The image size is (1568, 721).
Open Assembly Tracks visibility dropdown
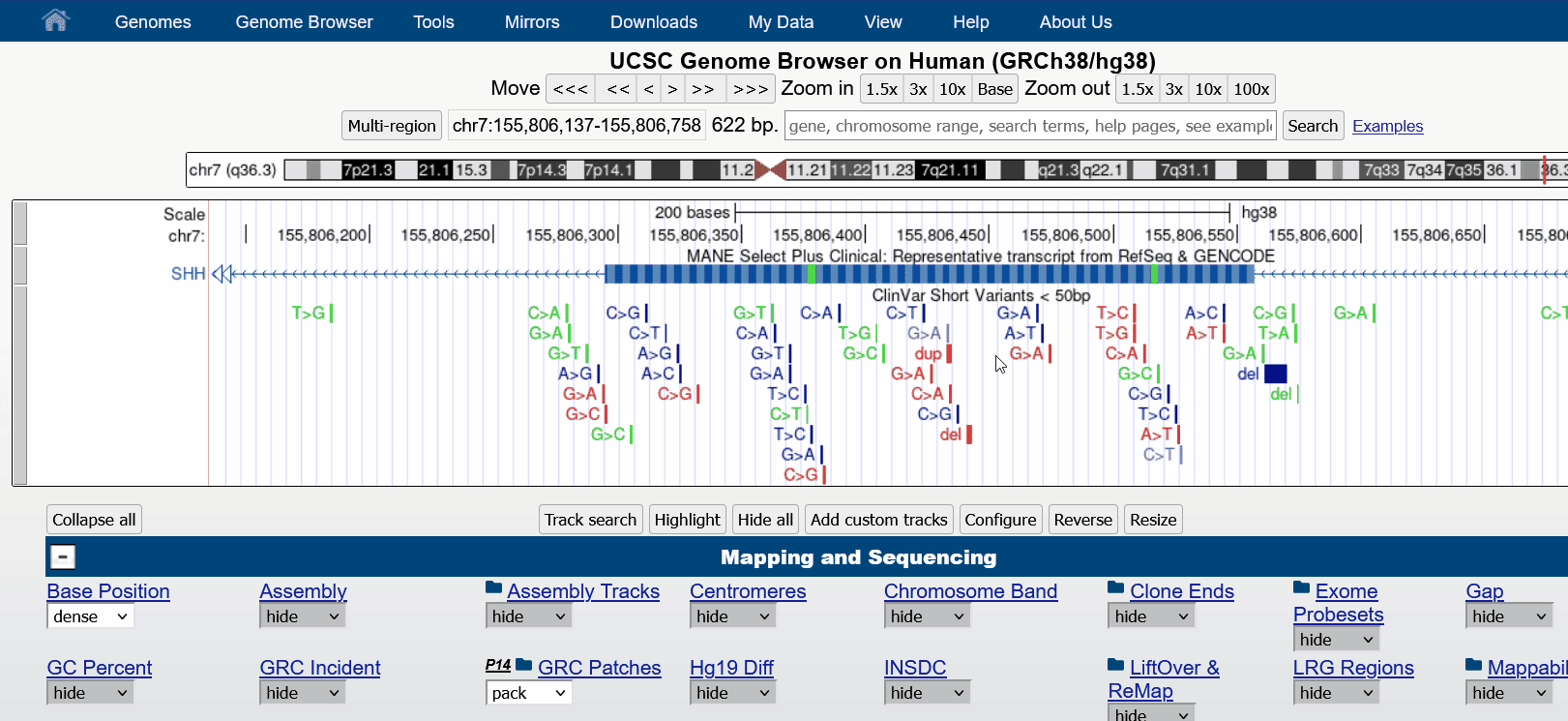(529, 616)
